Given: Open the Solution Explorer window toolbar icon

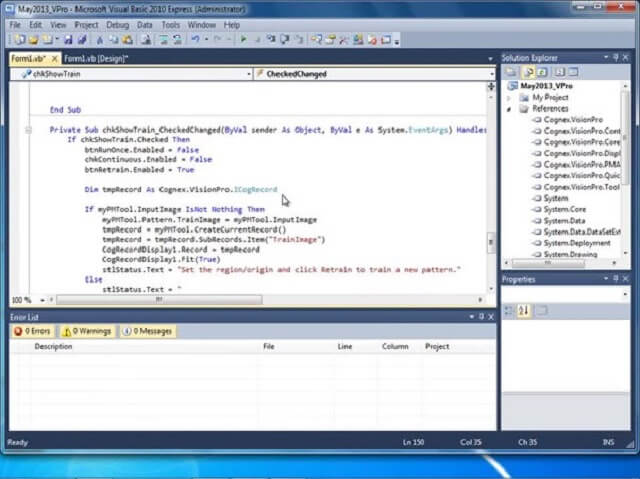Looking at the screenshot, I should [316, 40].
